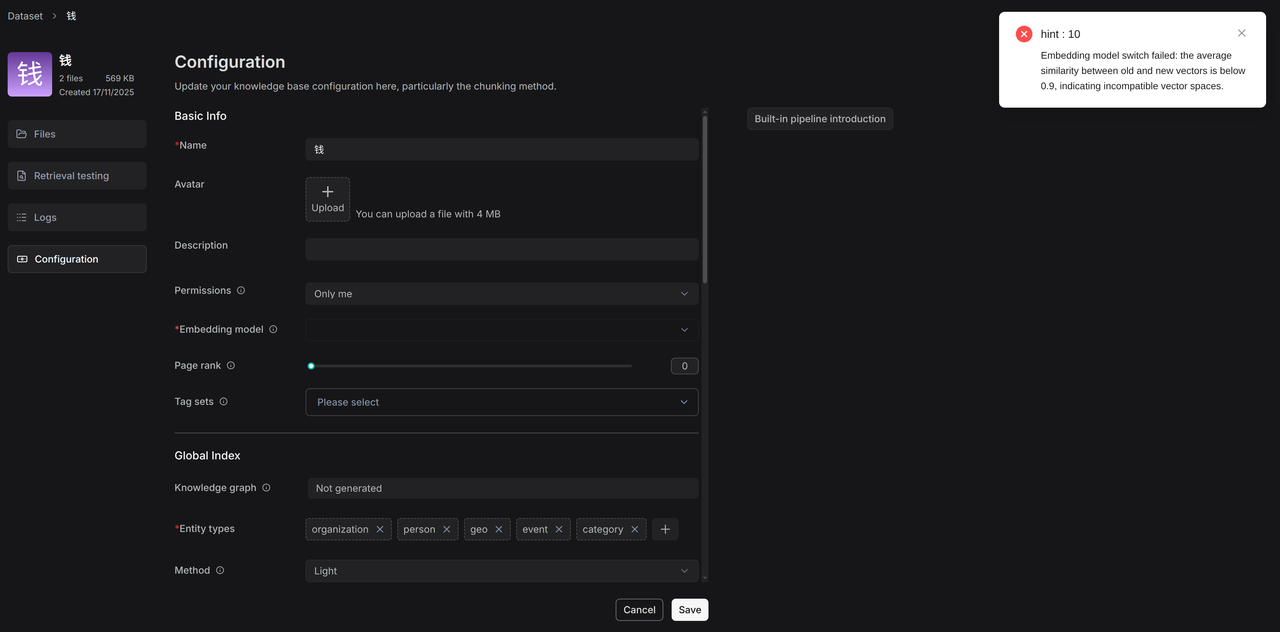The width and height of the screenshot is (1280, 632).
Task: Click the info icon next to Permissions
Action: (x=241, y=291)
